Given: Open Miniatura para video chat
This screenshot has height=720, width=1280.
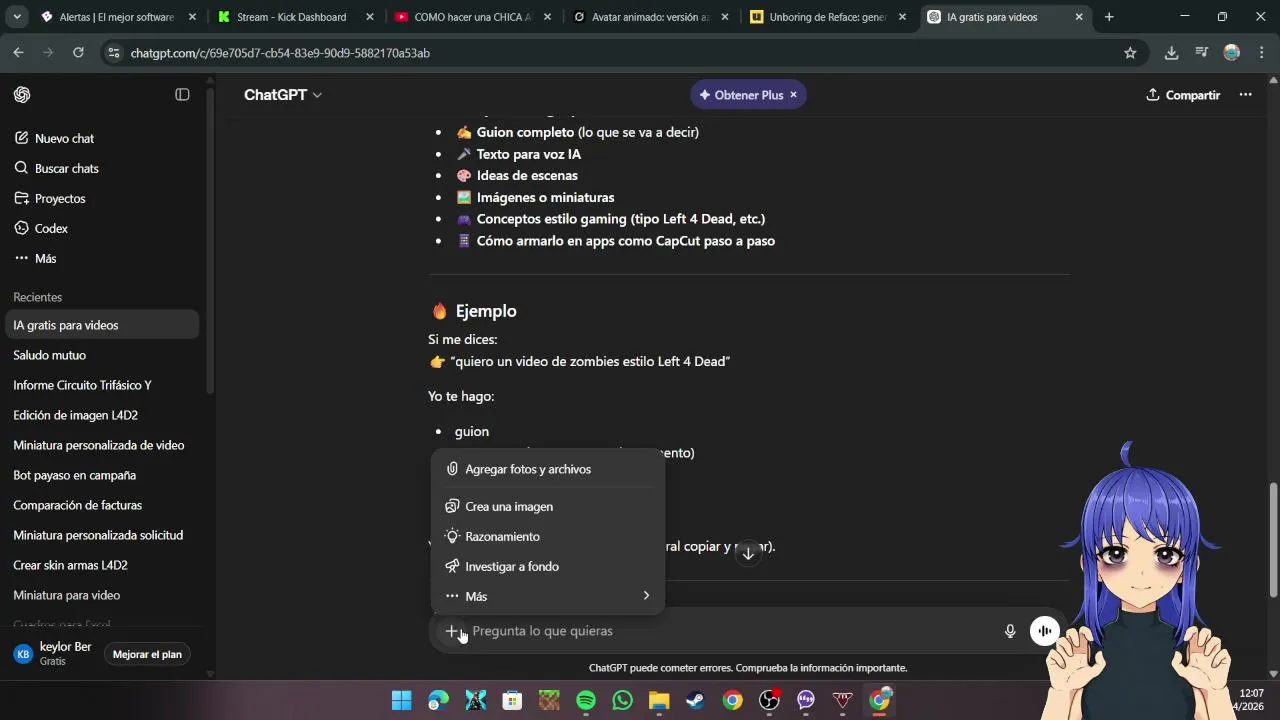Looking at the screenshot, I should tap(102, 595).
